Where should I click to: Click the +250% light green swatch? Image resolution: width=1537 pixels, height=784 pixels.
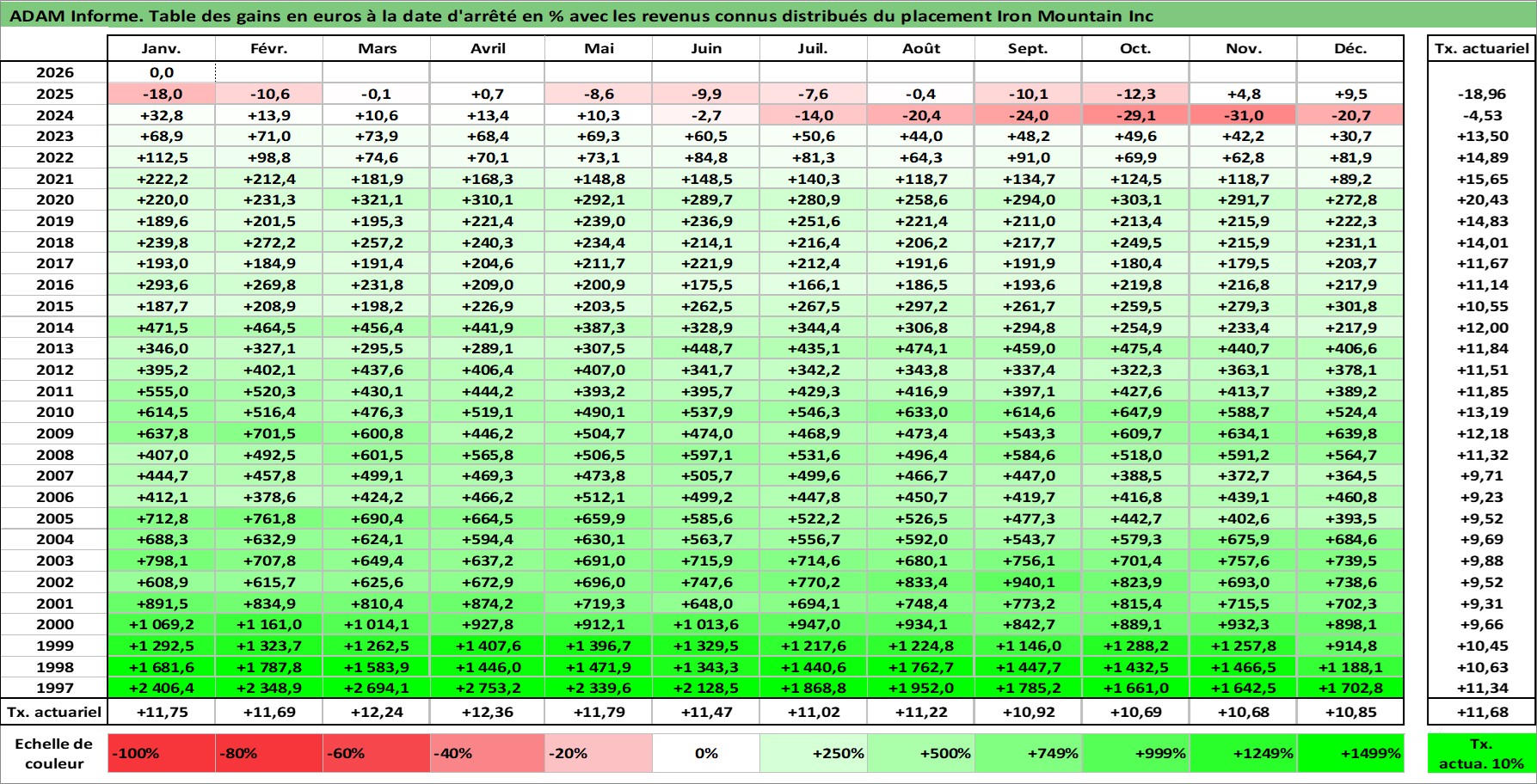click(x=814, y=753)
